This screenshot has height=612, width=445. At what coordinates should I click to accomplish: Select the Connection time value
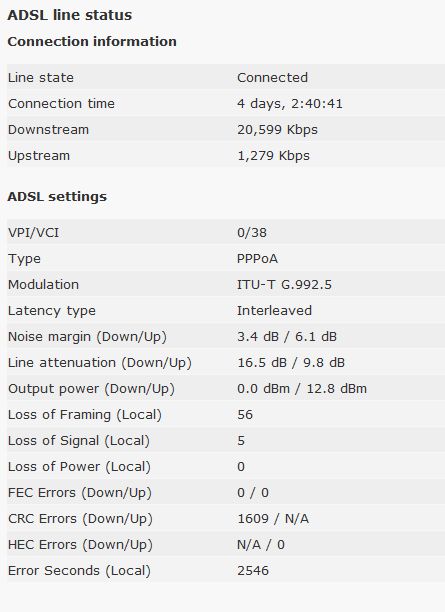[290, 103]
